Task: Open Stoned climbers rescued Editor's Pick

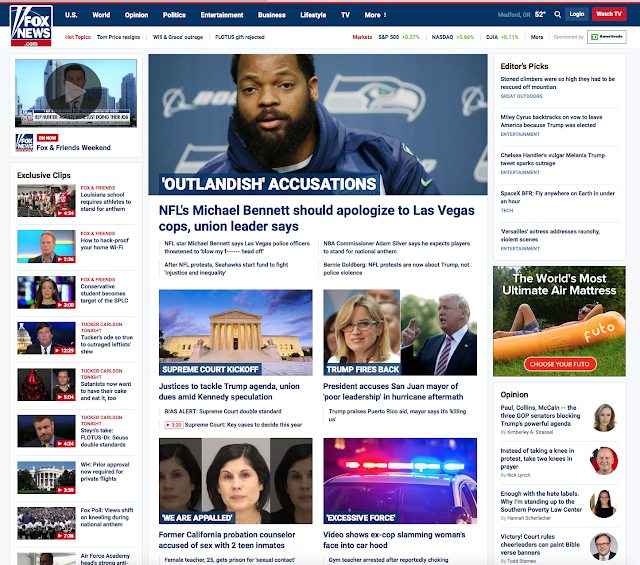Action: click(x=558, y=83)
